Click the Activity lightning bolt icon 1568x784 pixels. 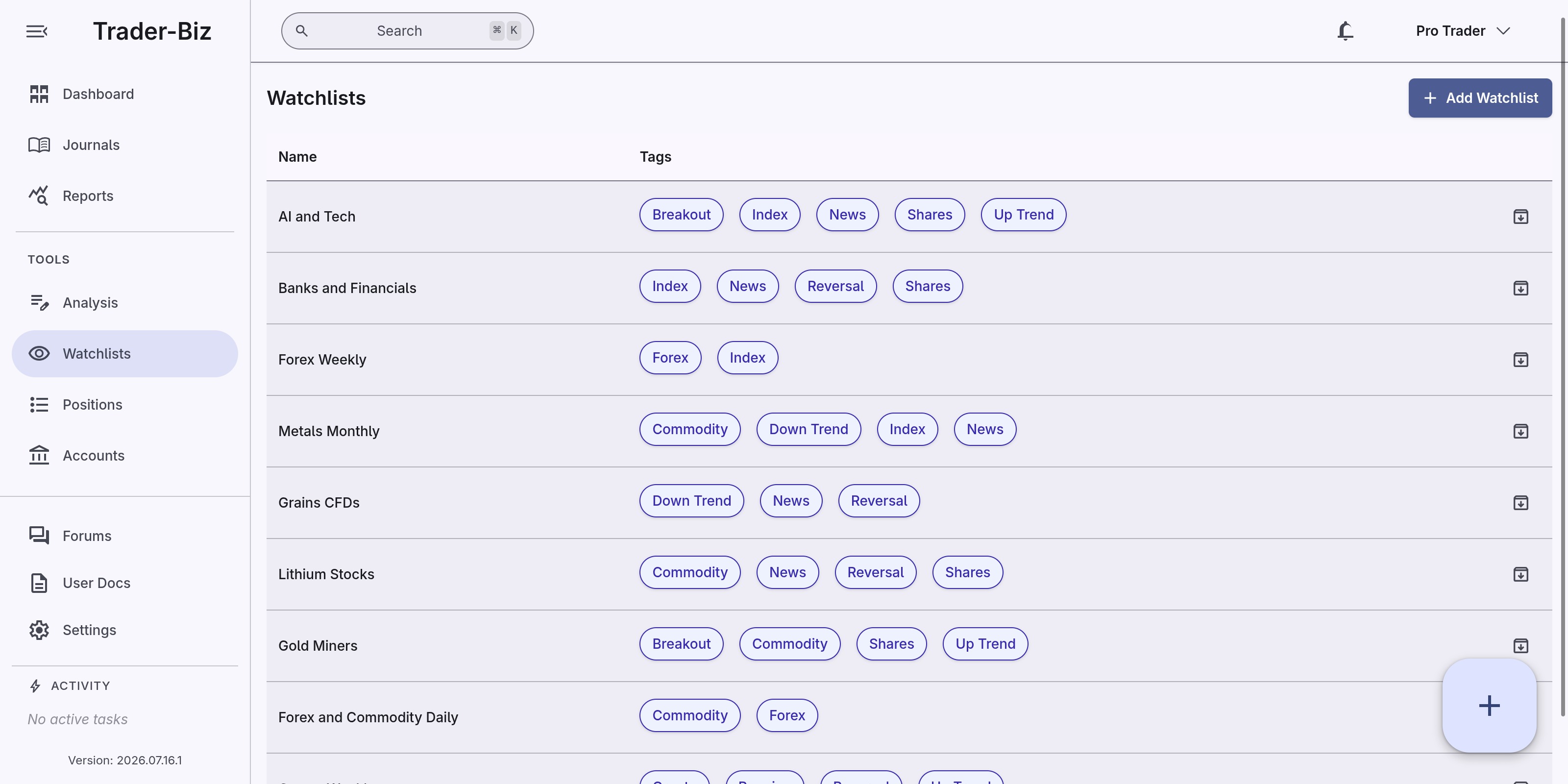tap(35, 686)
